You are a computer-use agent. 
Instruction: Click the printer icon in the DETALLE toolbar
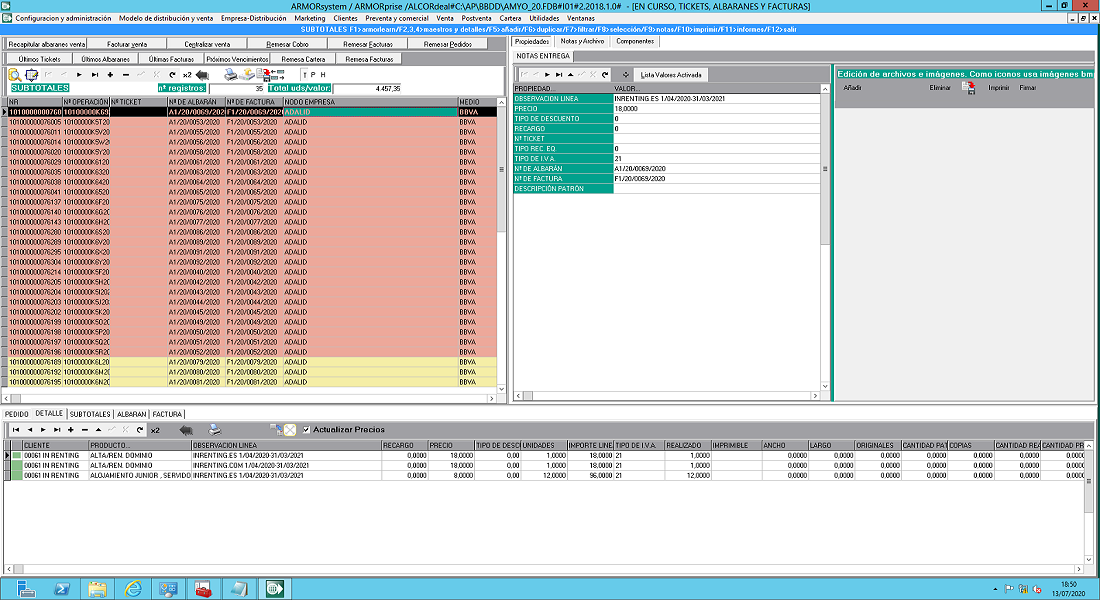213,429
